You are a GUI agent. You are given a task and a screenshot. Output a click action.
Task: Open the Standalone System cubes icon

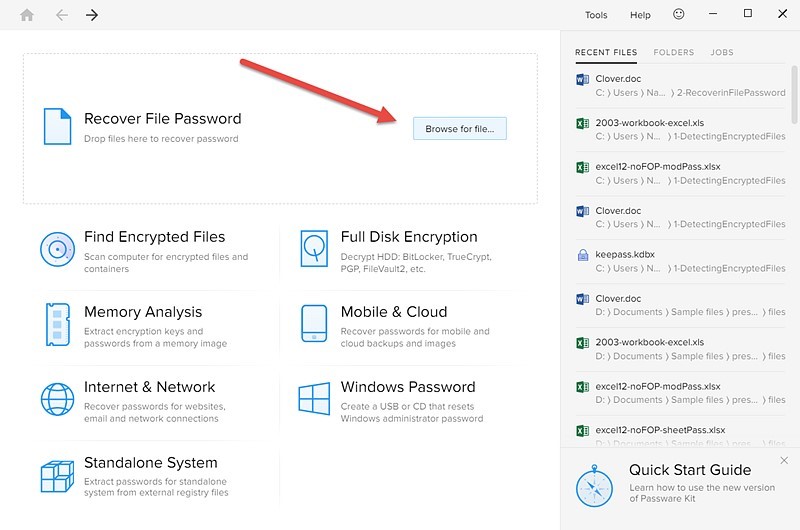point(58,476)
